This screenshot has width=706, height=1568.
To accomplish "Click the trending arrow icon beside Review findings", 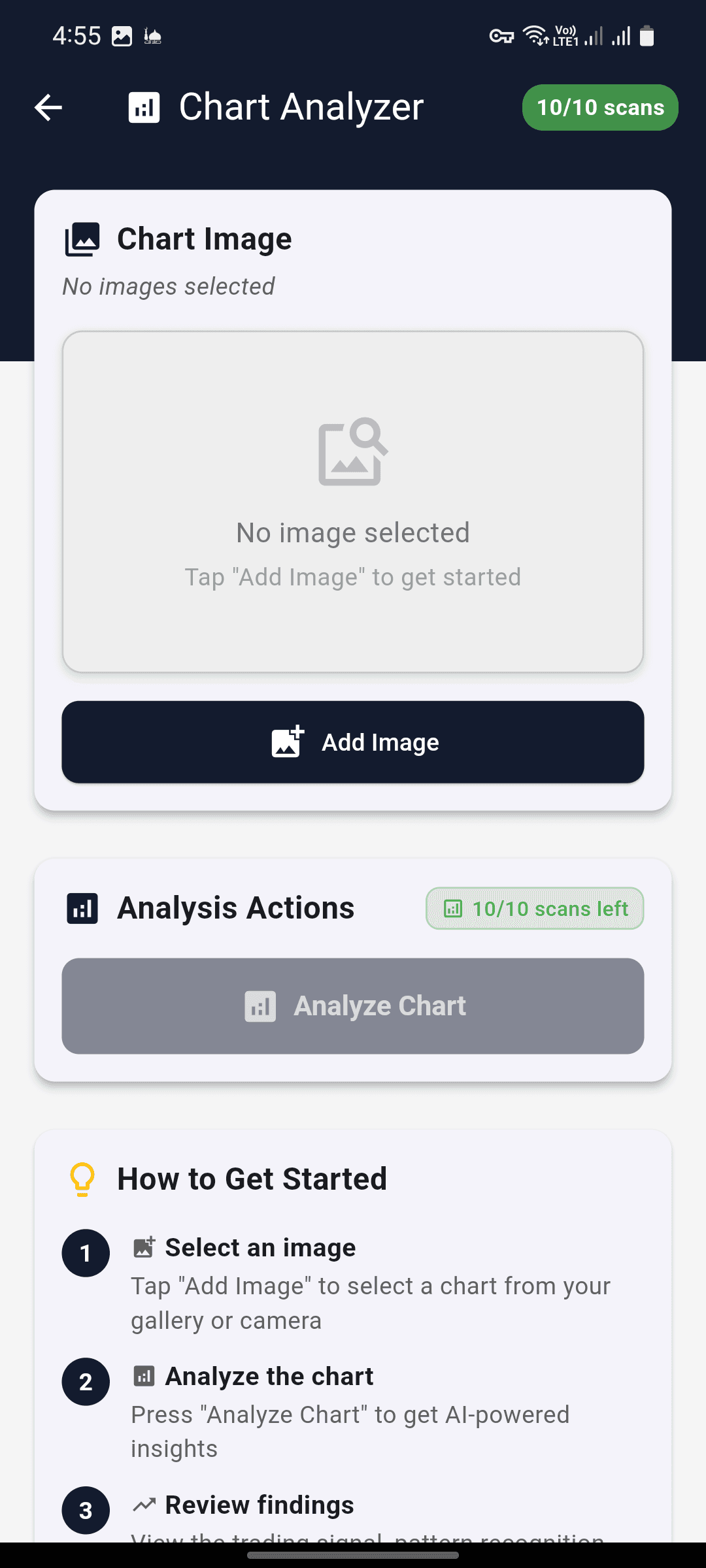I will (144, 1504).
